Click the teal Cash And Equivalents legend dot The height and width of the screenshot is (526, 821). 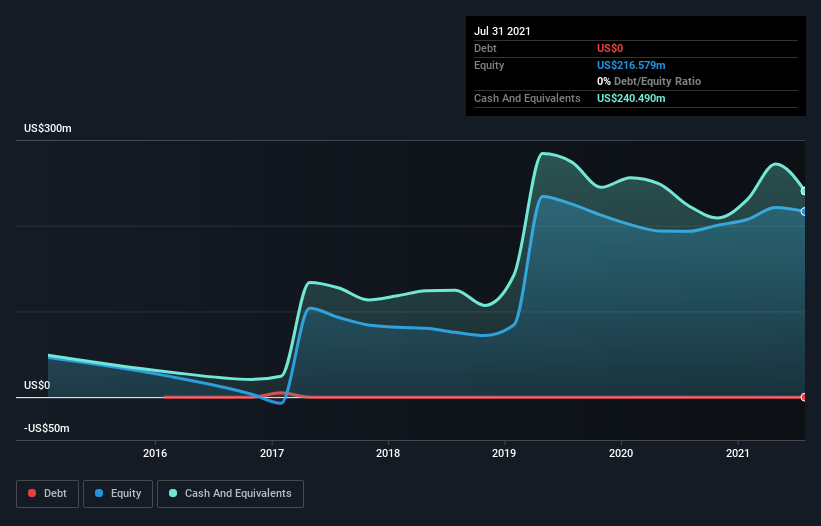coord(173,493)
